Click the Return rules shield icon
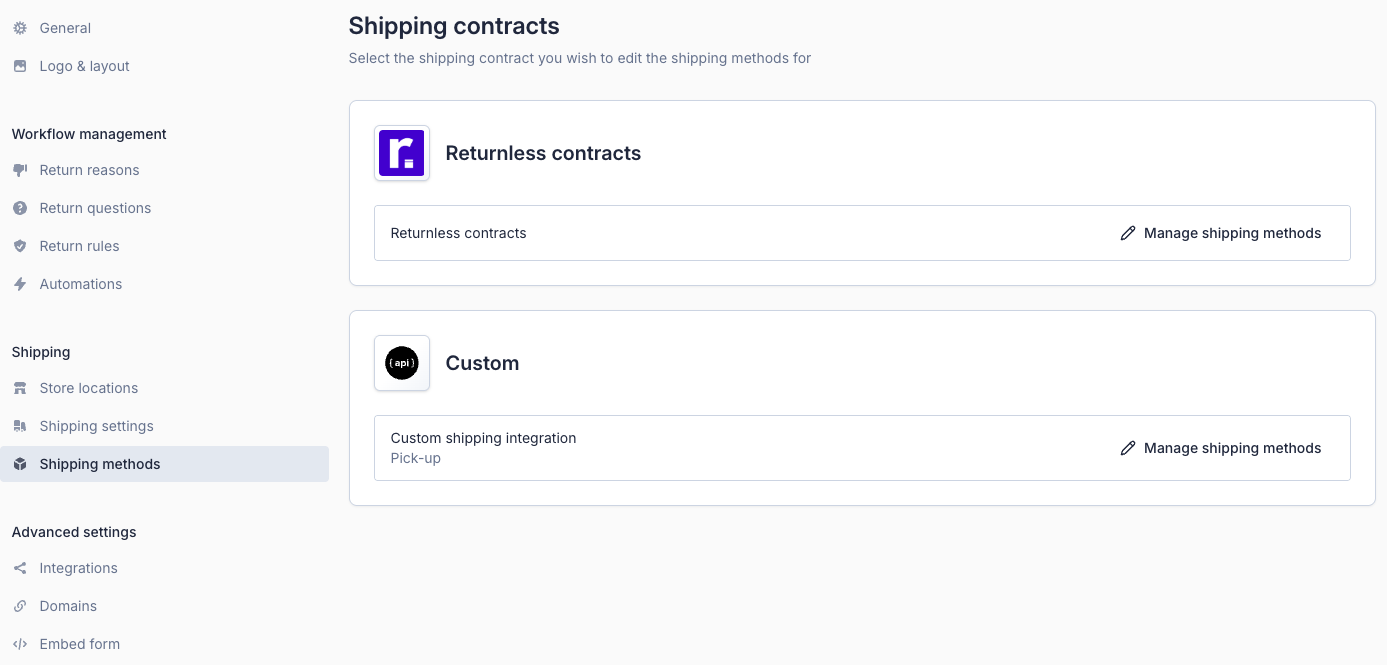This screenshot has height=665, width=1387. coord(20,246)
